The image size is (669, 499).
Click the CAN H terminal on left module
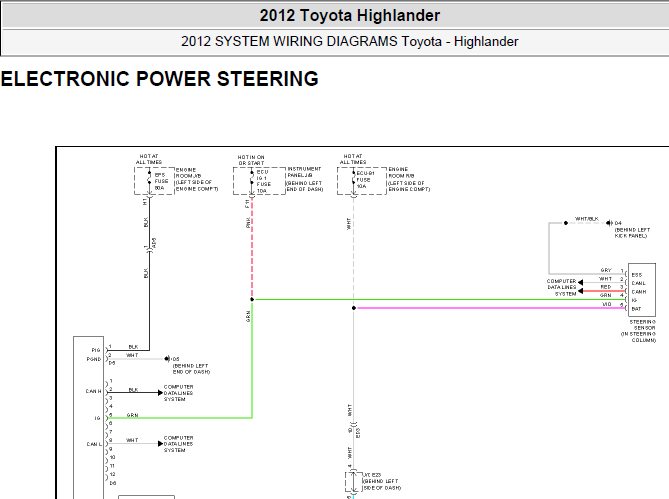point(93,391)
